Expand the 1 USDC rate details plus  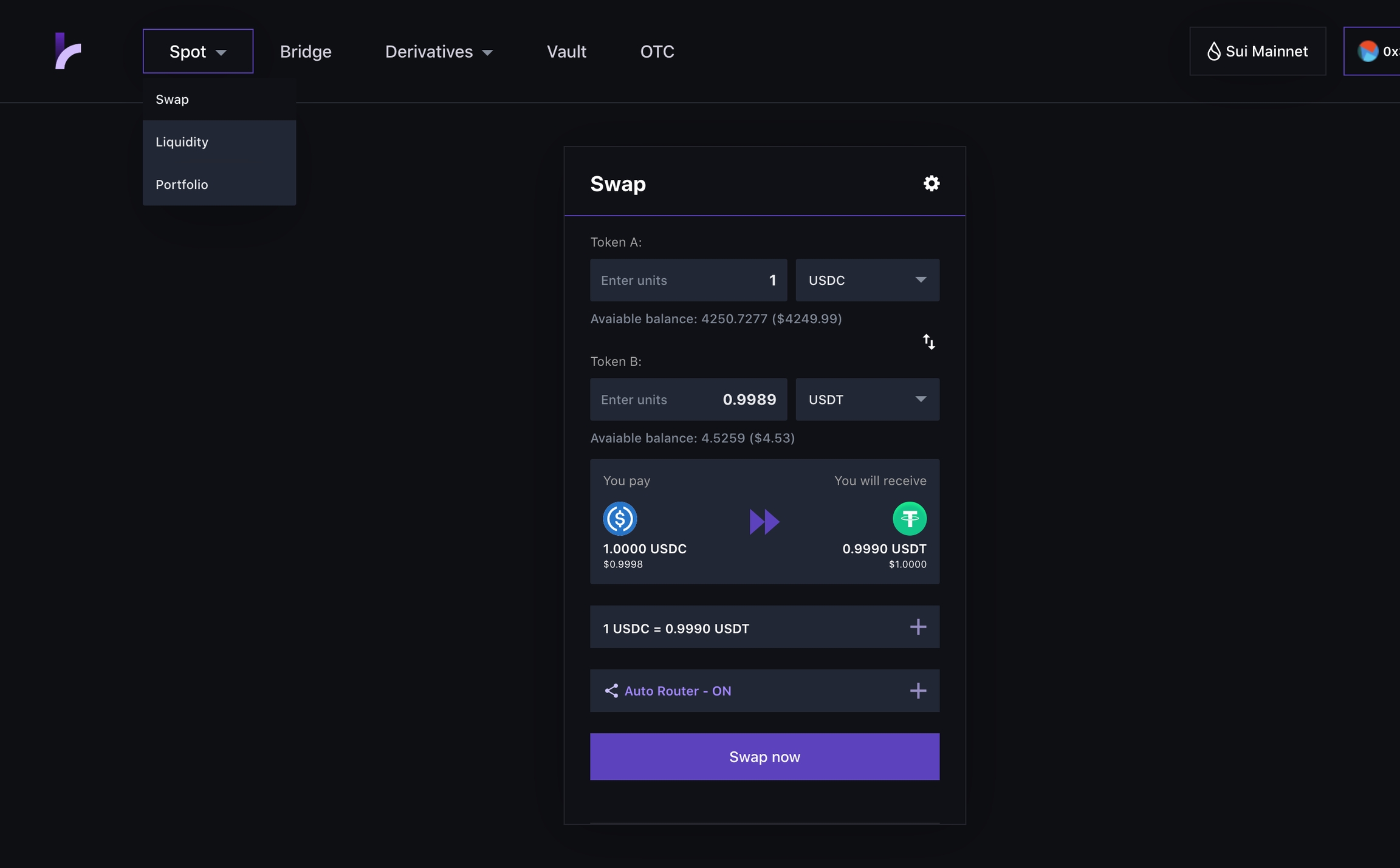tap(918, 627)
